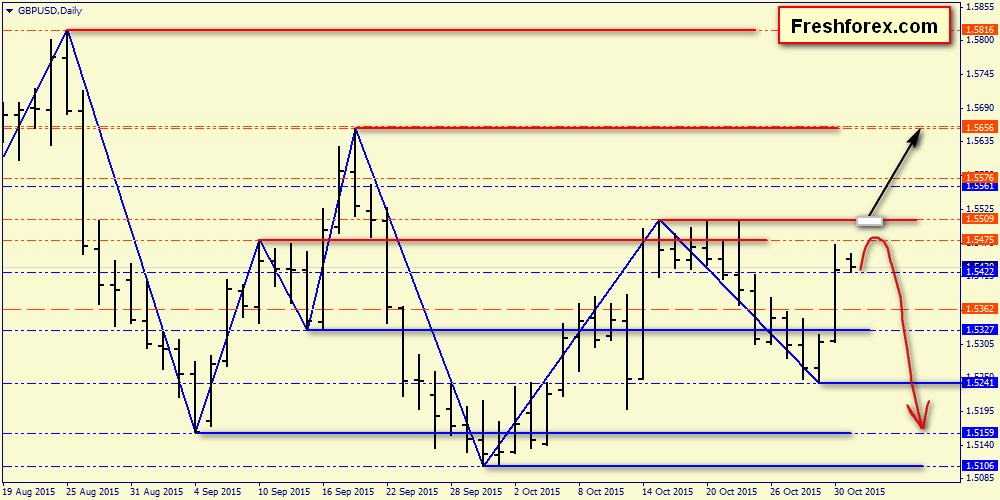Image resolution: width=1000 pixels, height=500 pixels.
Task: Click the 1.5305 axis value
Action: click(x=980, y=344)
